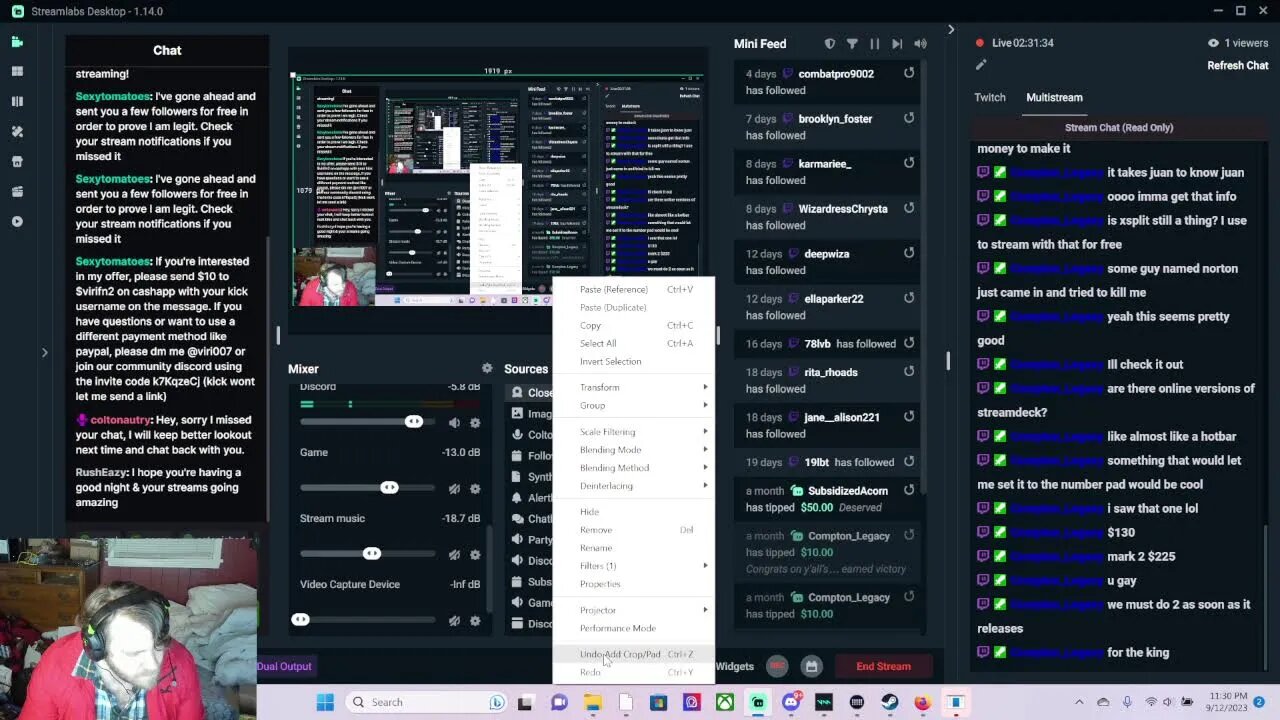Choose Performance Mode in the context menu
This screenshot has height=720, width=1280.
click(634, 628)
